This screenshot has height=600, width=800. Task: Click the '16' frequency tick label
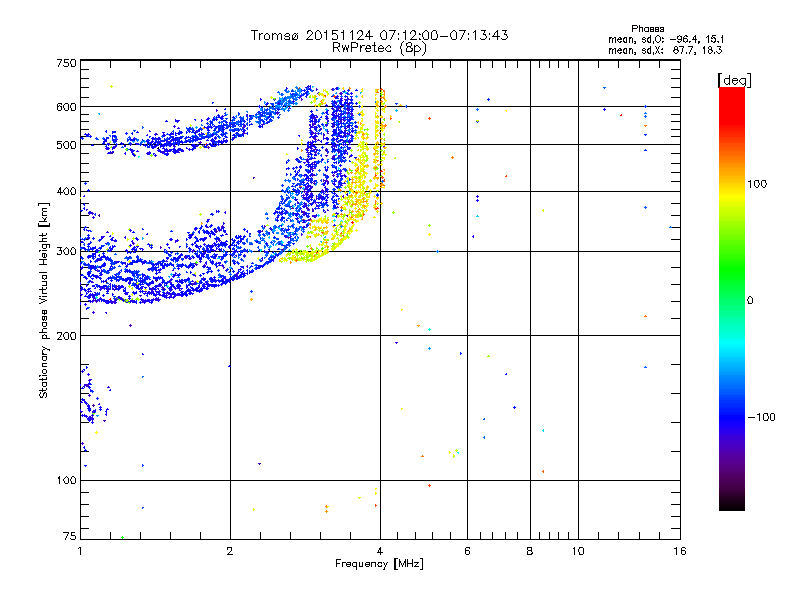680,551
